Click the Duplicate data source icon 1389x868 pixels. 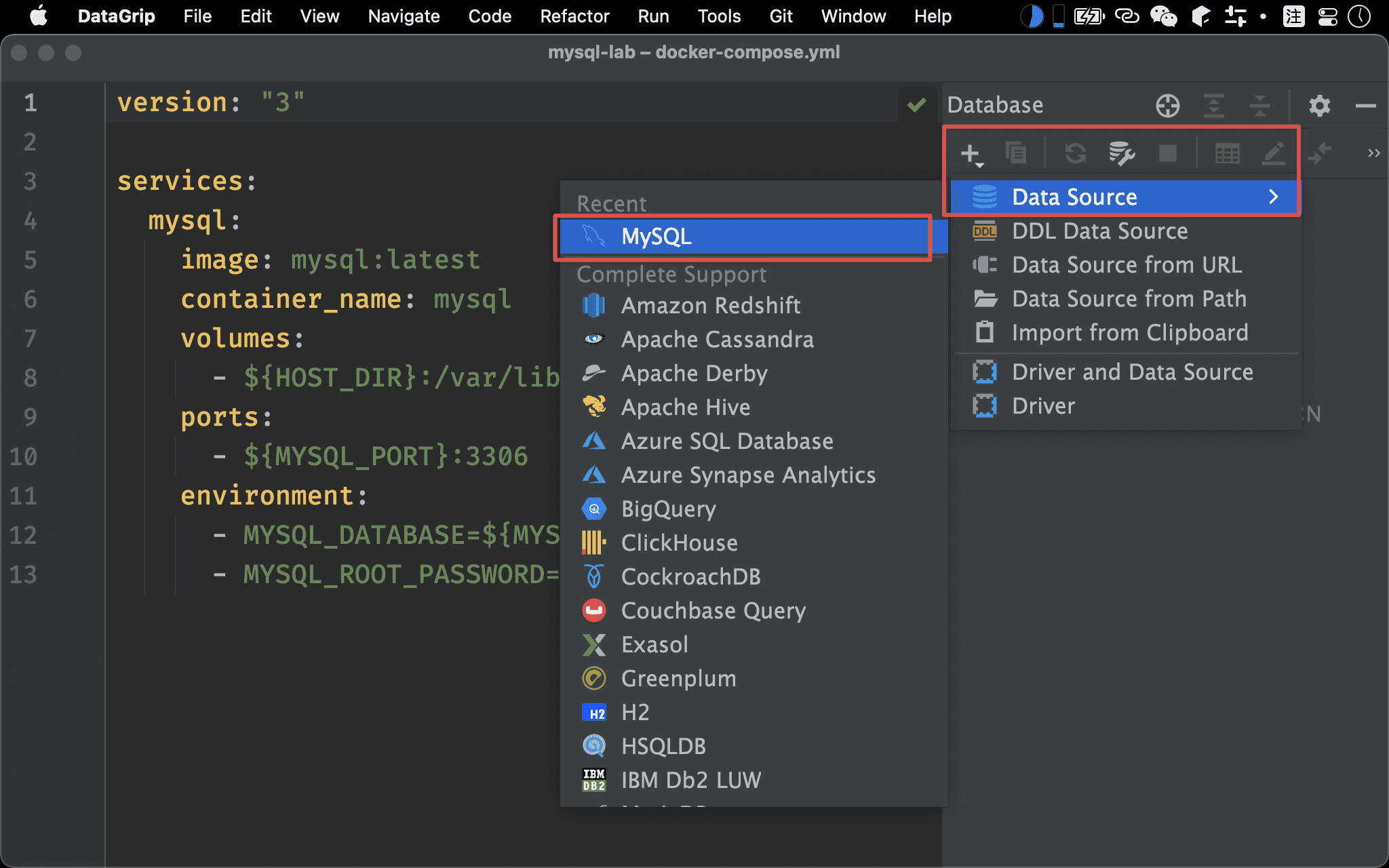1015,153
